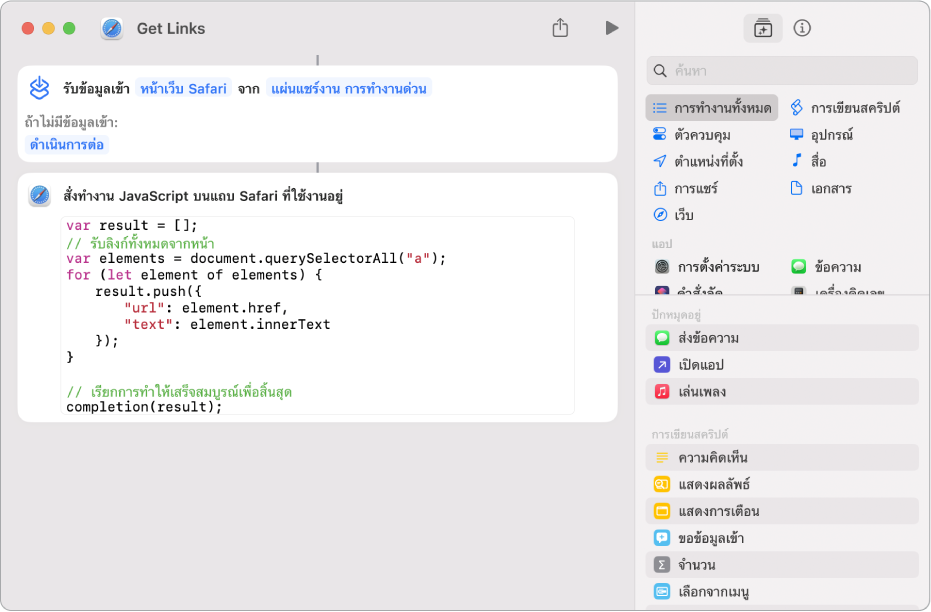Click the ความคิดเห็น yellow lines icon

pyautogui.click(x=662, y=458)
